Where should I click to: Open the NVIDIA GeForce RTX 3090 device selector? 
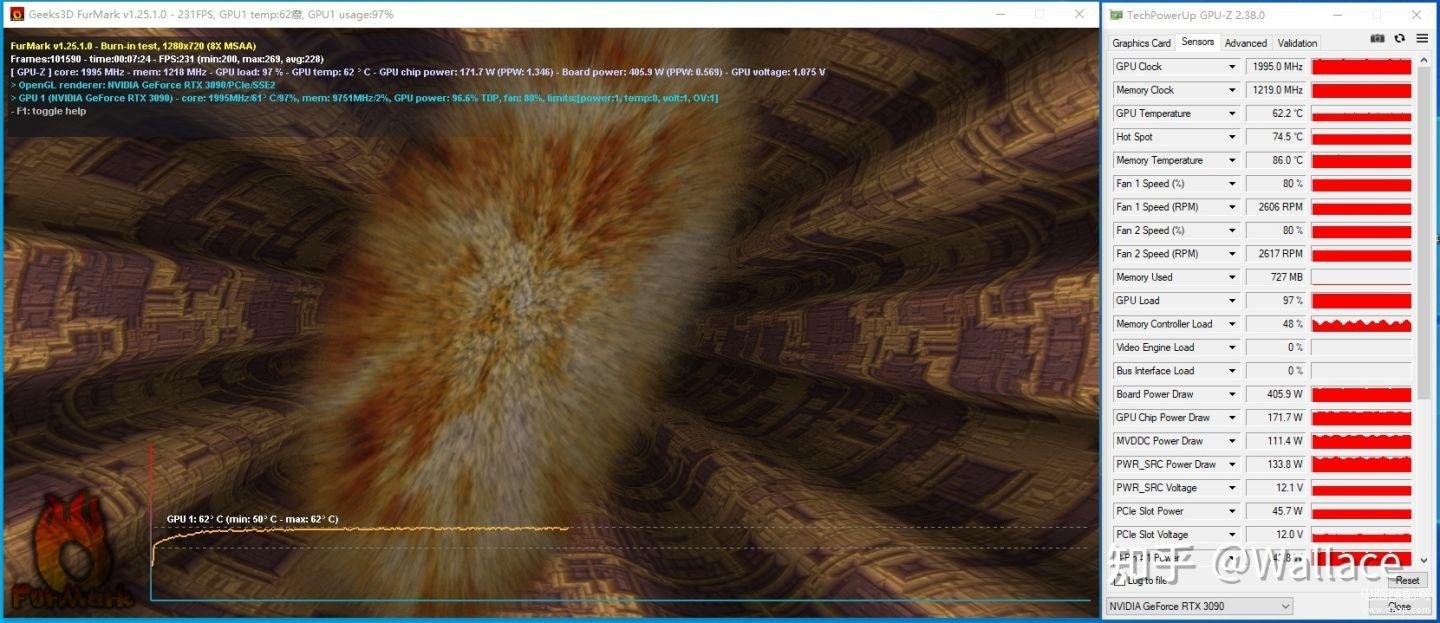(1200, 606)
